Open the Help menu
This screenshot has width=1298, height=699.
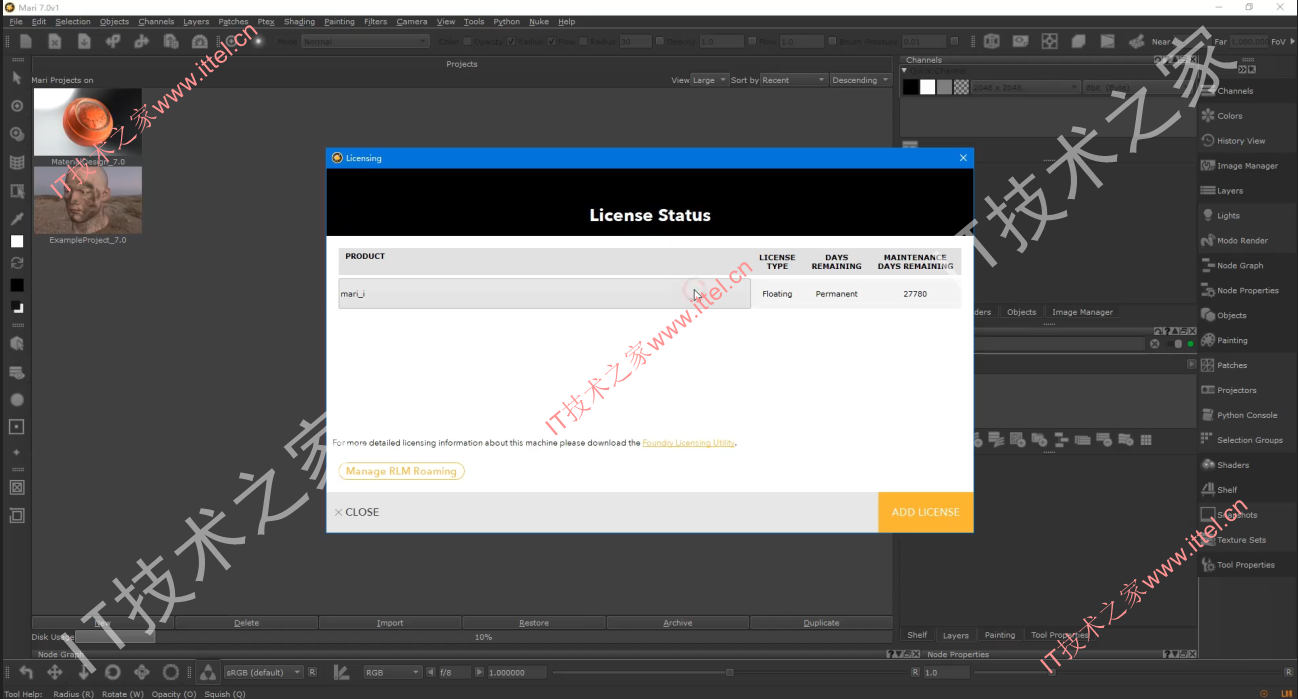(567, 21)
